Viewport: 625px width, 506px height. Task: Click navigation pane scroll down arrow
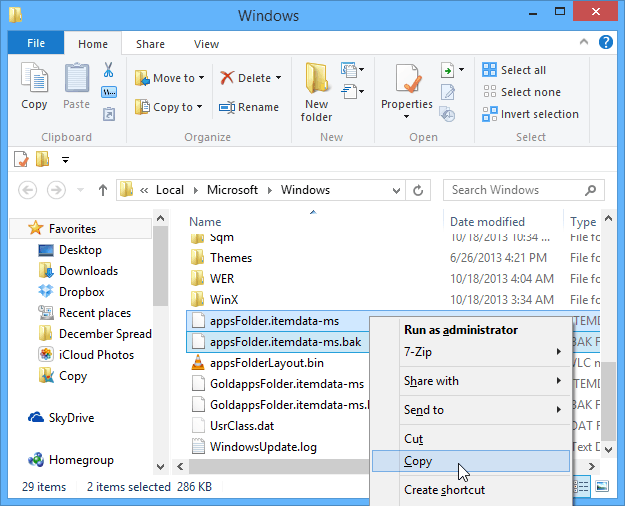[x=160, y=466]
